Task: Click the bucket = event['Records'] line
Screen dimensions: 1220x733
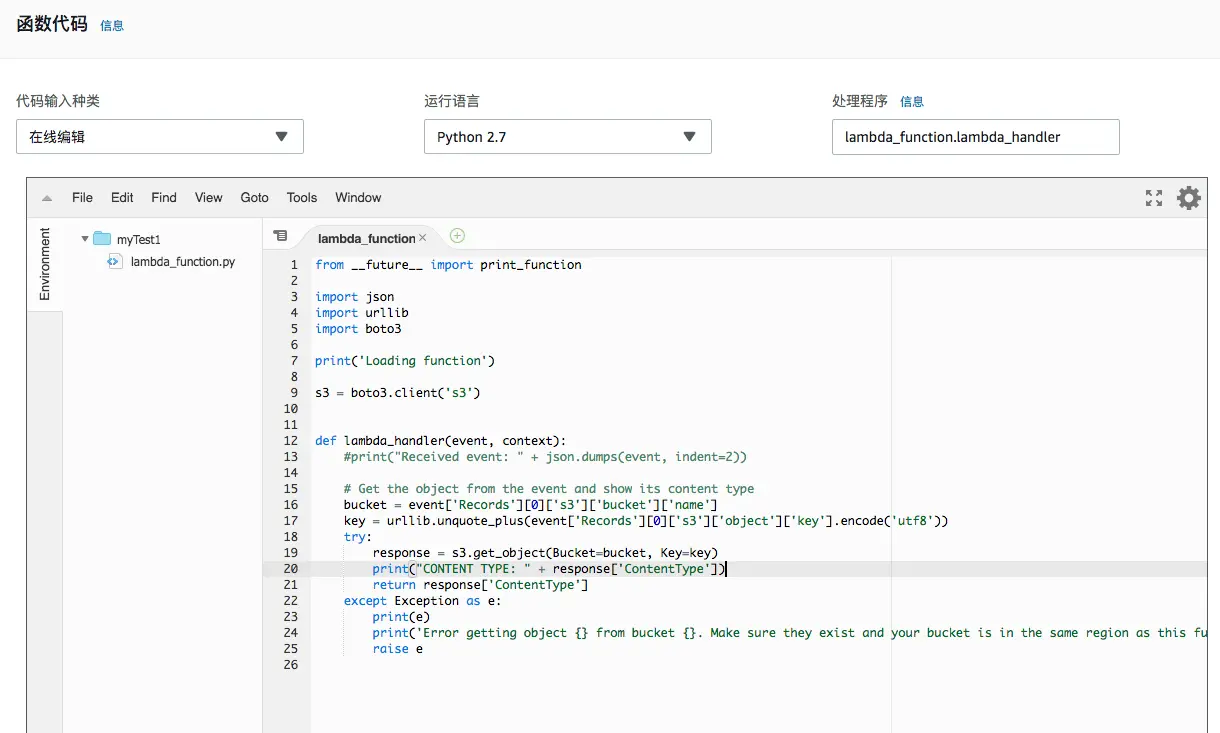Action: tap(530, 505)
